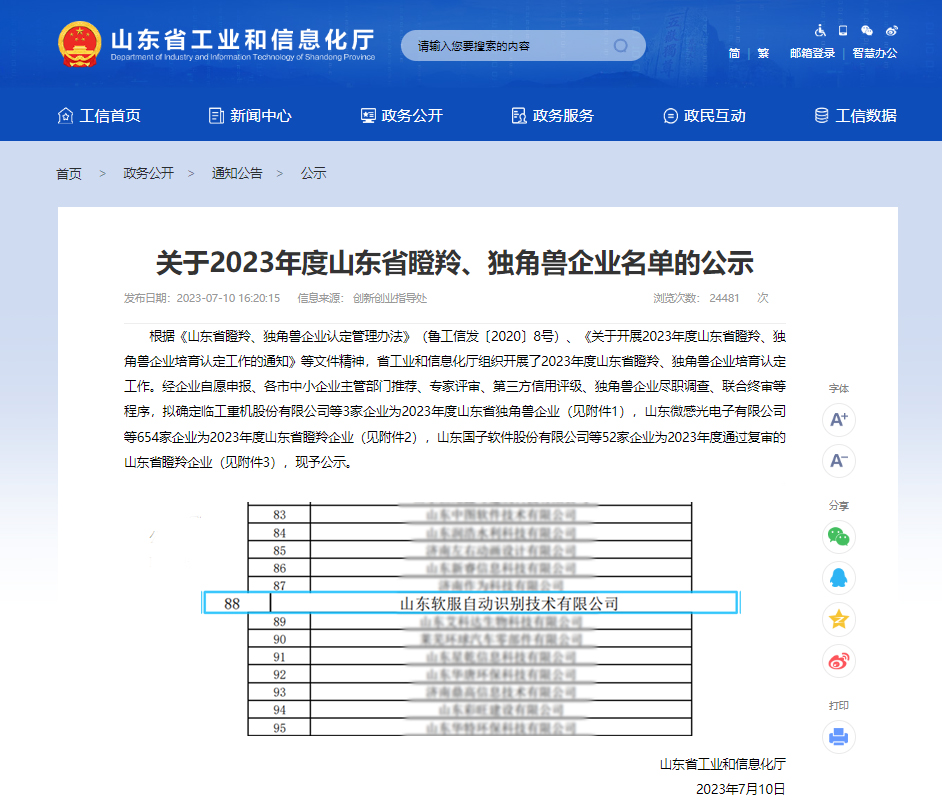Share via red Weibo icon in sidebar
942x808 pixels.
838,660
